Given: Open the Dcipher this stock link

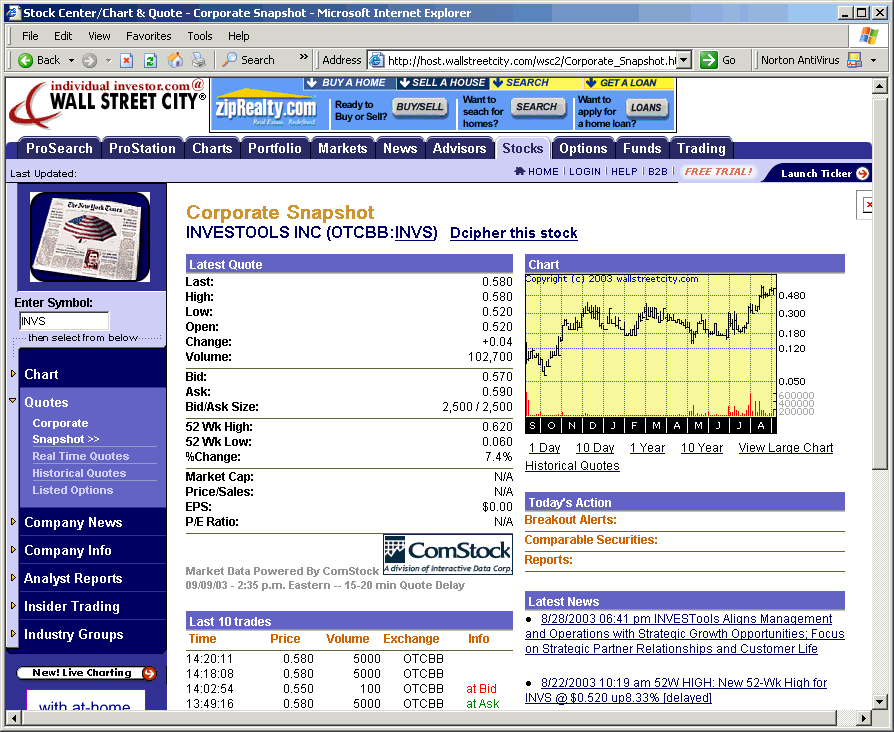Looking at the screenshot, I should pos(513,233).
